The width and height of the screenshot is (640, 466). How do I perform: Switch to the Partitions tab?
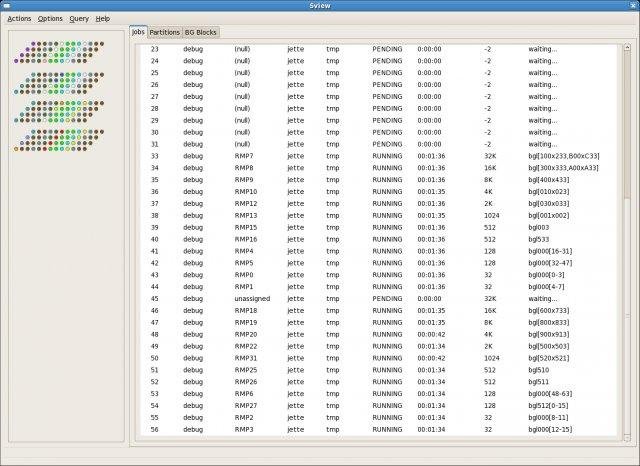tap(164, 32)
